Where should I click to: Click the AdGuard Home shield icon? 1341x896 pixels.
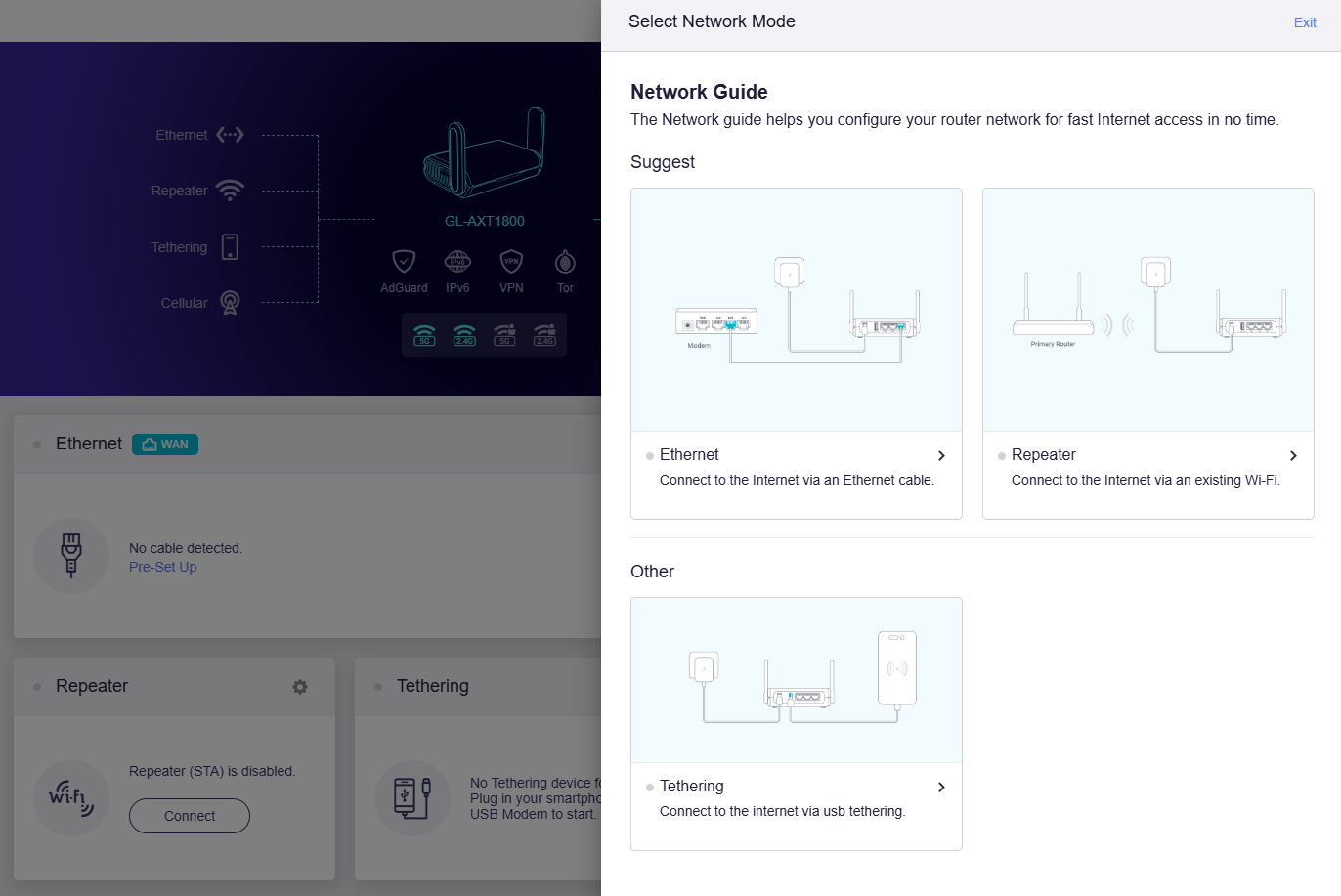click(404, 263)
